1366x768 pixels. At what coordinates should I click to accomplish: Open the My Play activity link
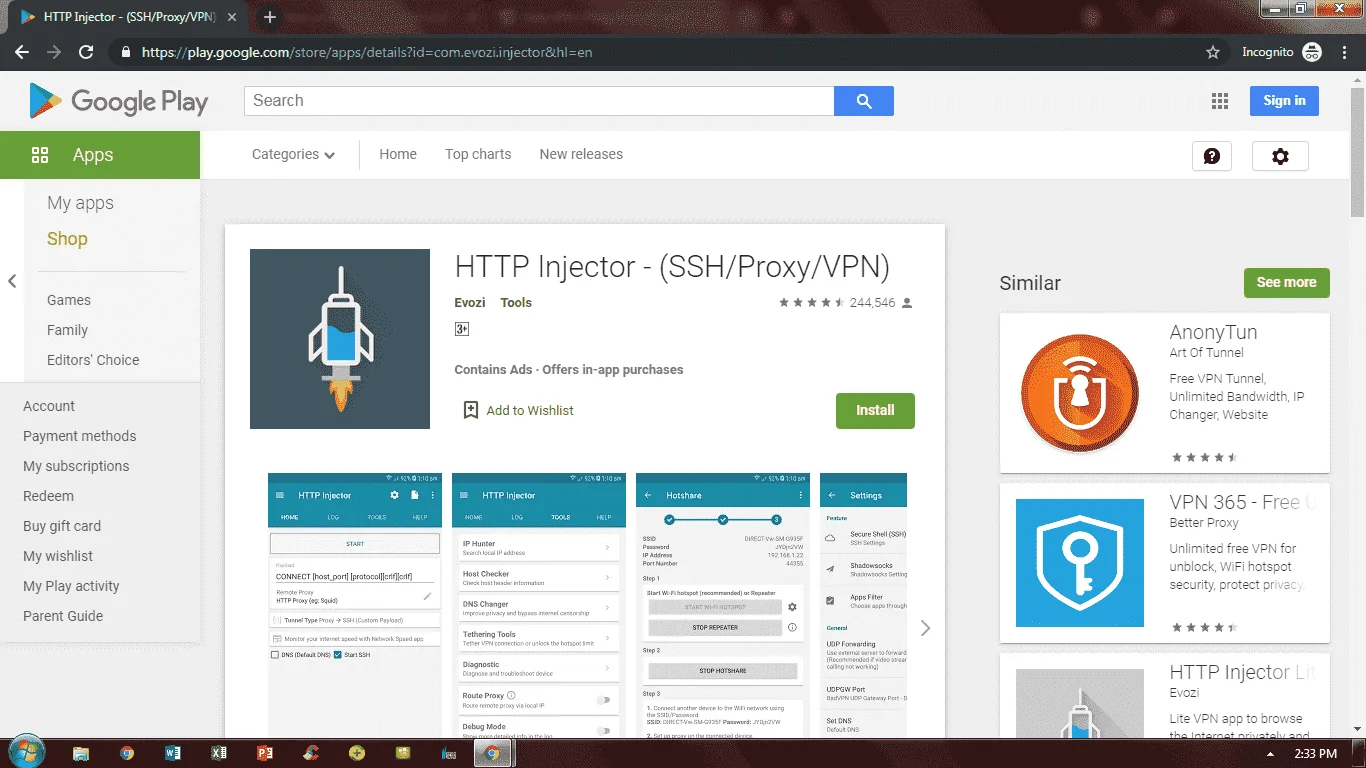tap(71, 586)
